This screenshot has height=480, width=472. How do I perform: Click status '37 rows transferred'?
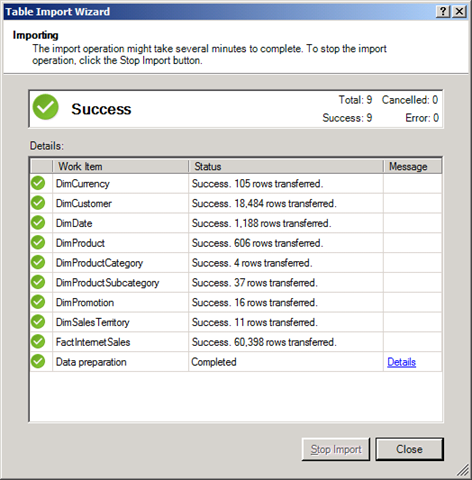point(254,283)
